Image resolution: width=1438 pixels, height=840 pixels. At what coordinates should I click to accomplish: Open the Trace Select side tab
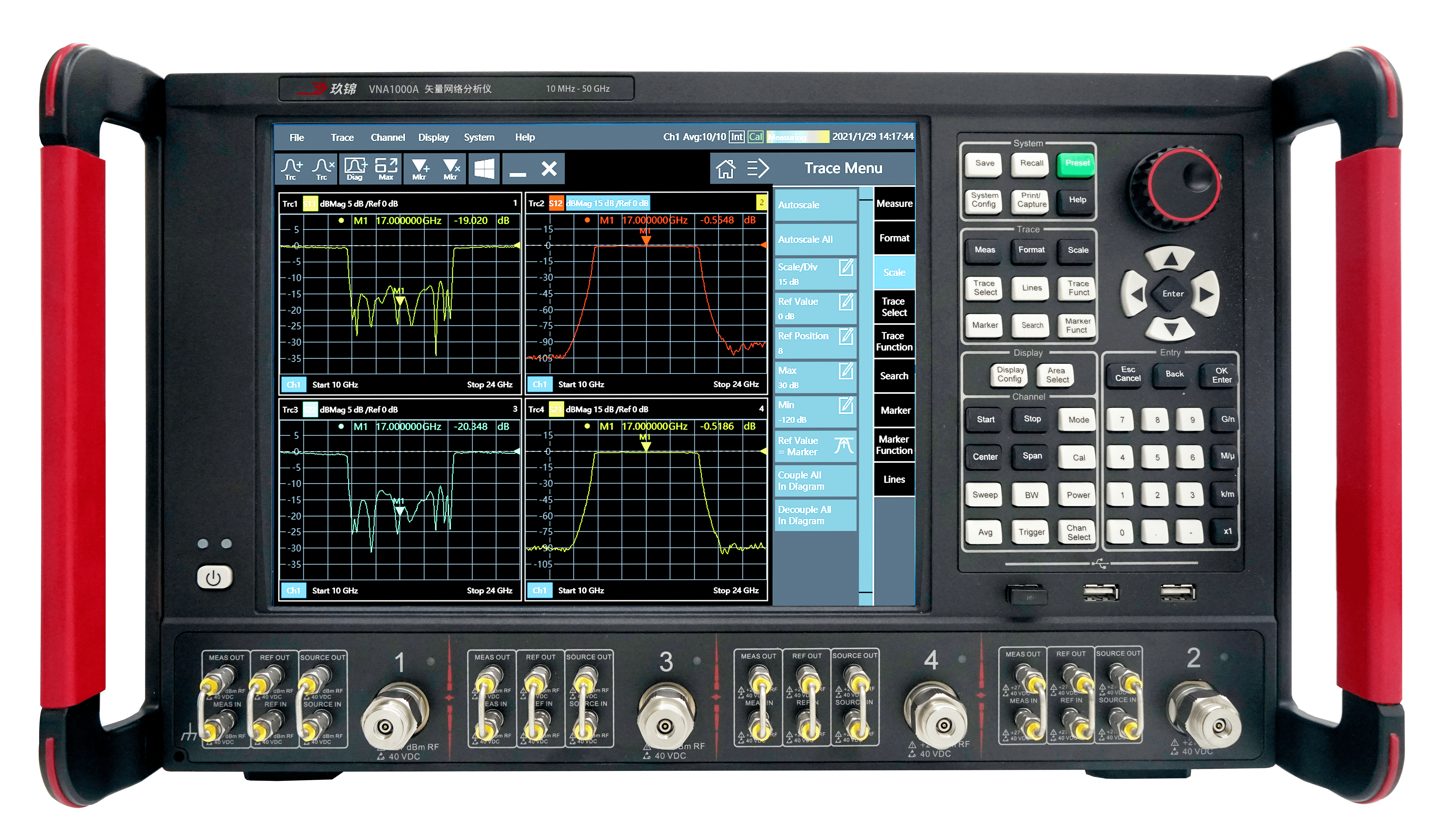pyautogui.click(x=894, y=307)
